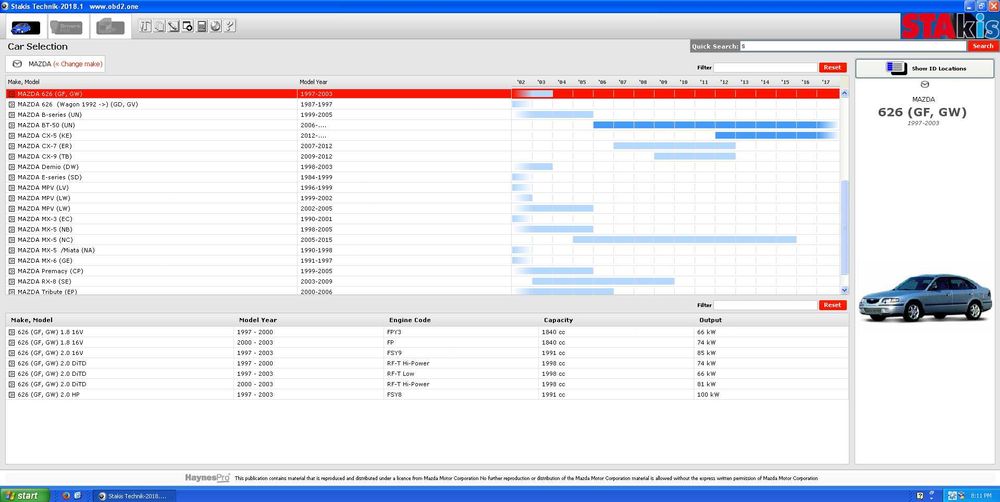Click the upper Filter text box
Screen dimensions: 1000x502
click(765, 68)
